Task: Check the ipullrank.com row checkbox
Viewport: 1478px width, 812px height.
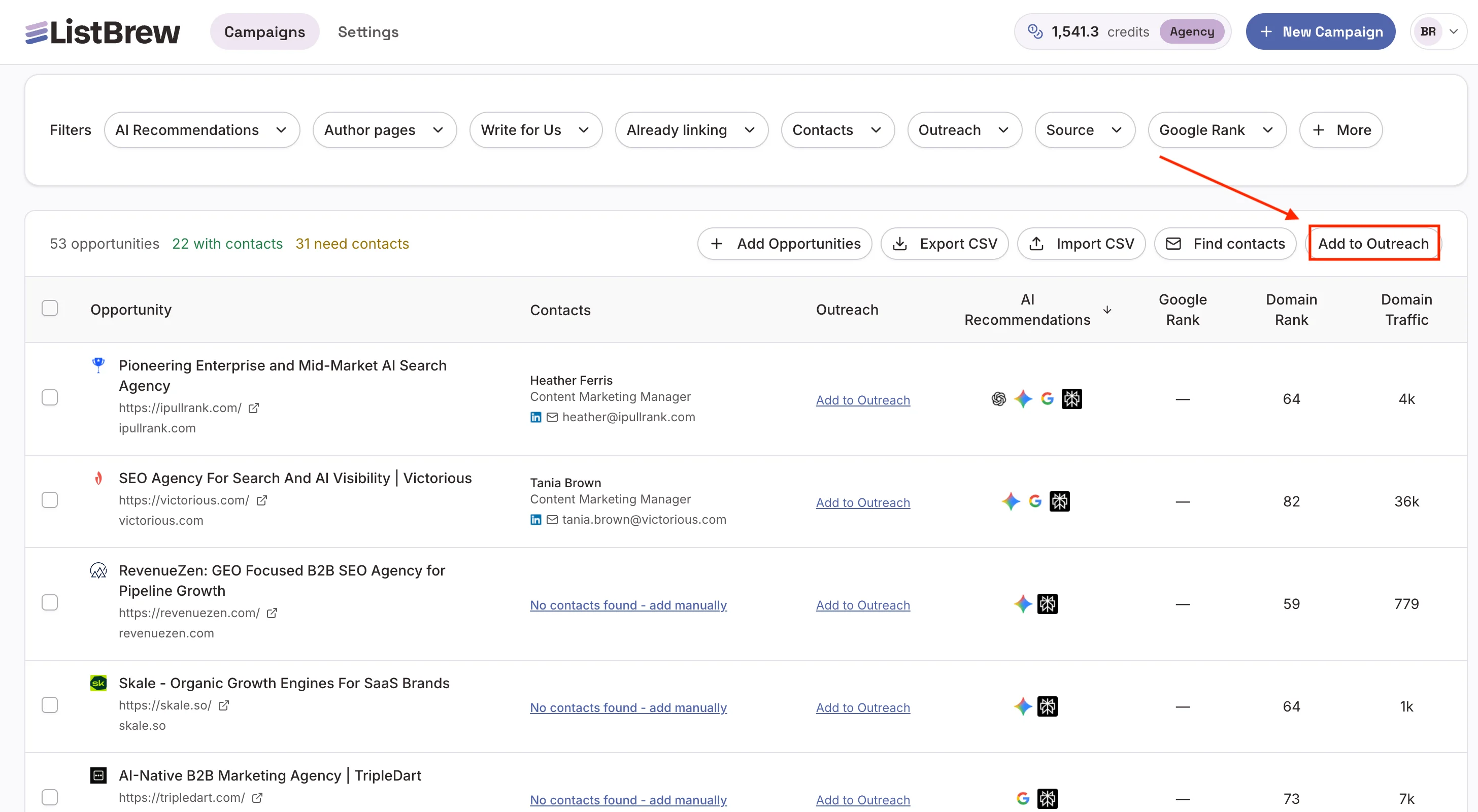Action: click(x=50, y=398)
